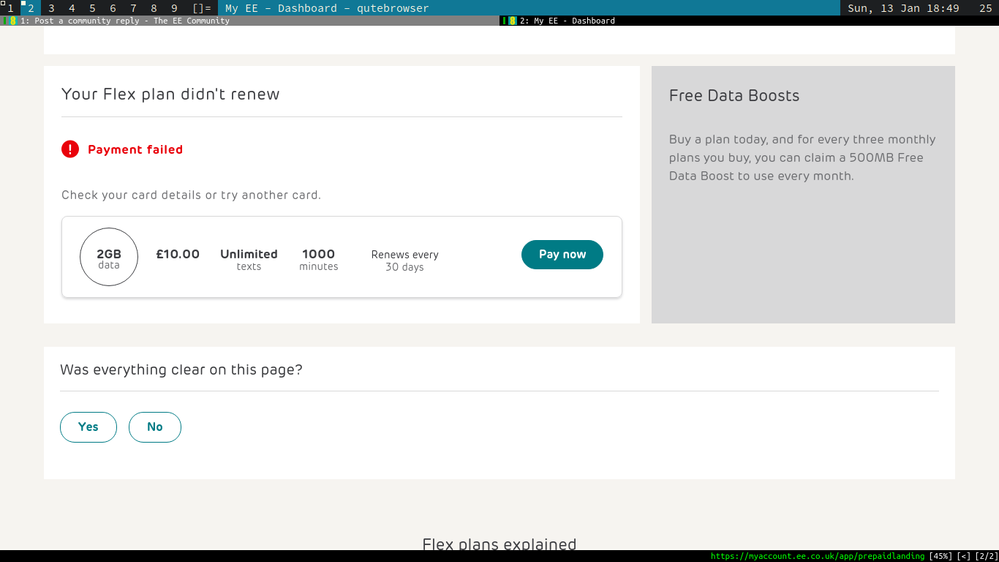The width and height of the screenshot is (999, 562).
Task: Click the 2GB data circle badge
Action: (x=109, y=258)
